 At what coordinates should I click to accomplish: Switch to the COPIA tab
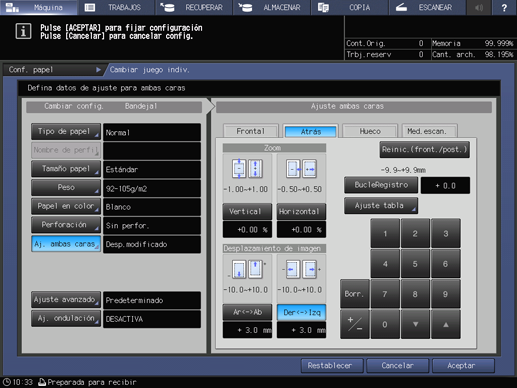pos(350,7)
